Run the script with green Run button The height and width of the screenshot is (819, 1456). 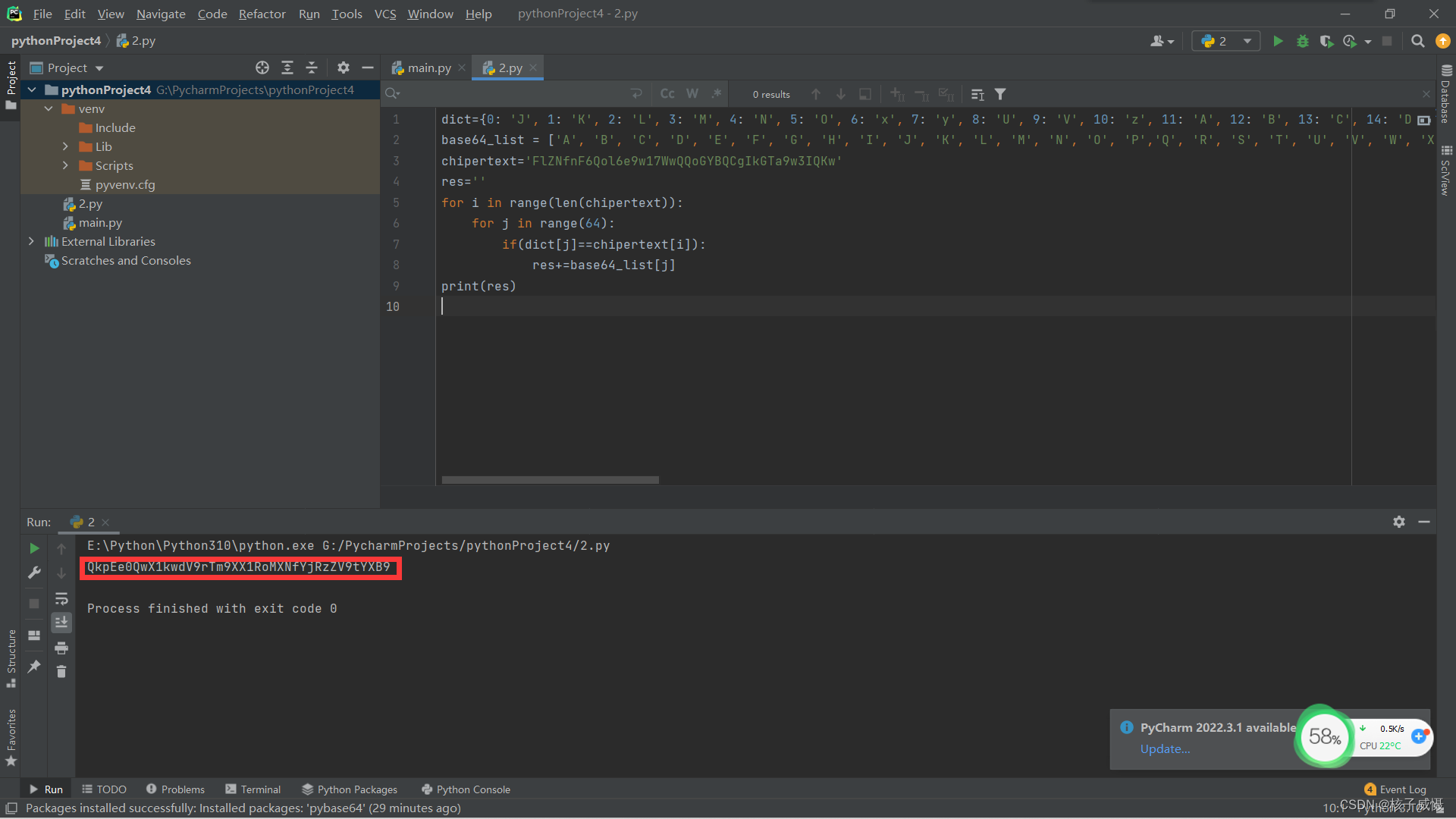pyautogui.click(x=1278, y=41)
